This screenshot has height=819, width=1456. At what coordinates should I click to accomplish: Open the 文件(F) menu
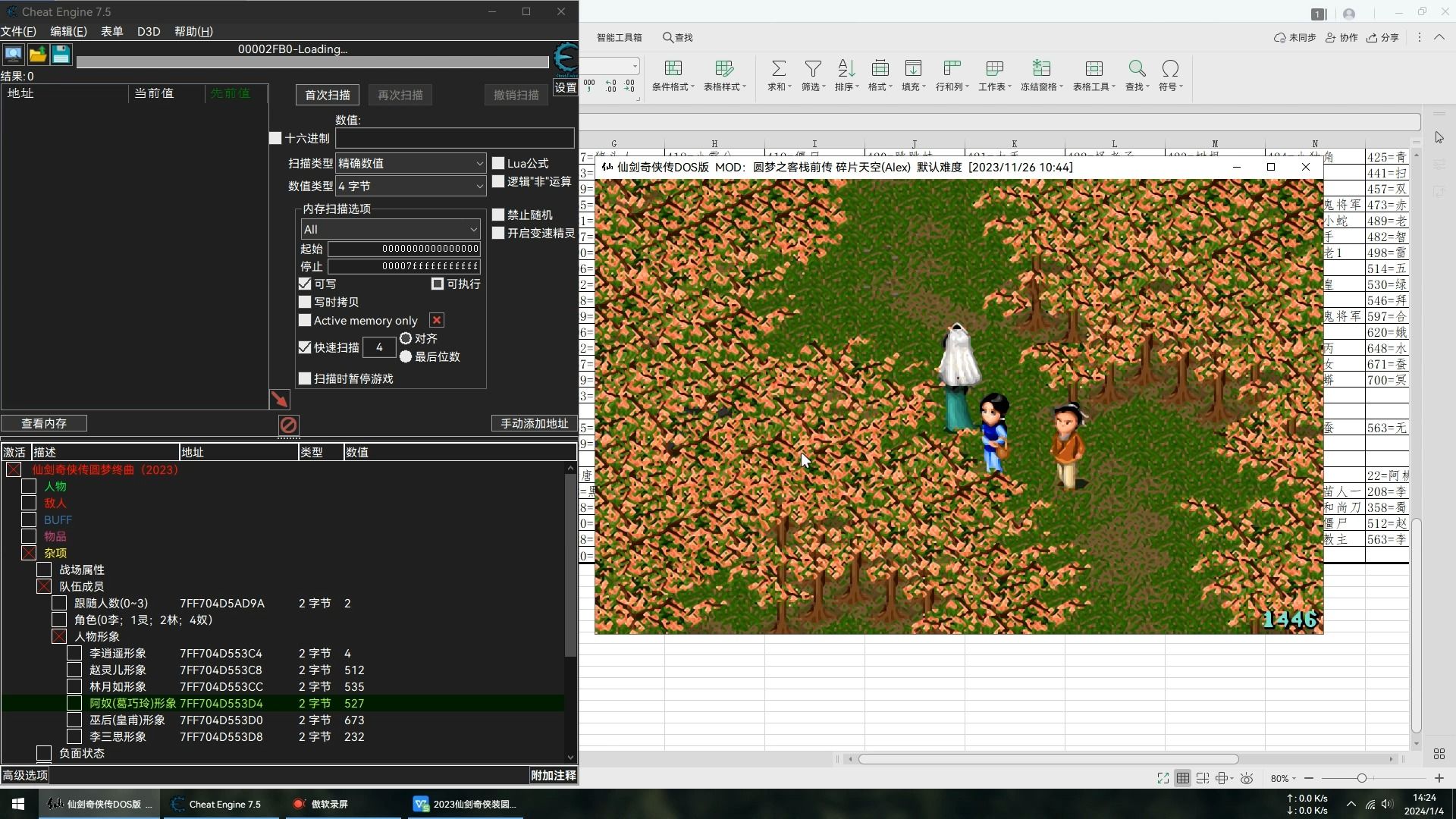coord(18,31)
